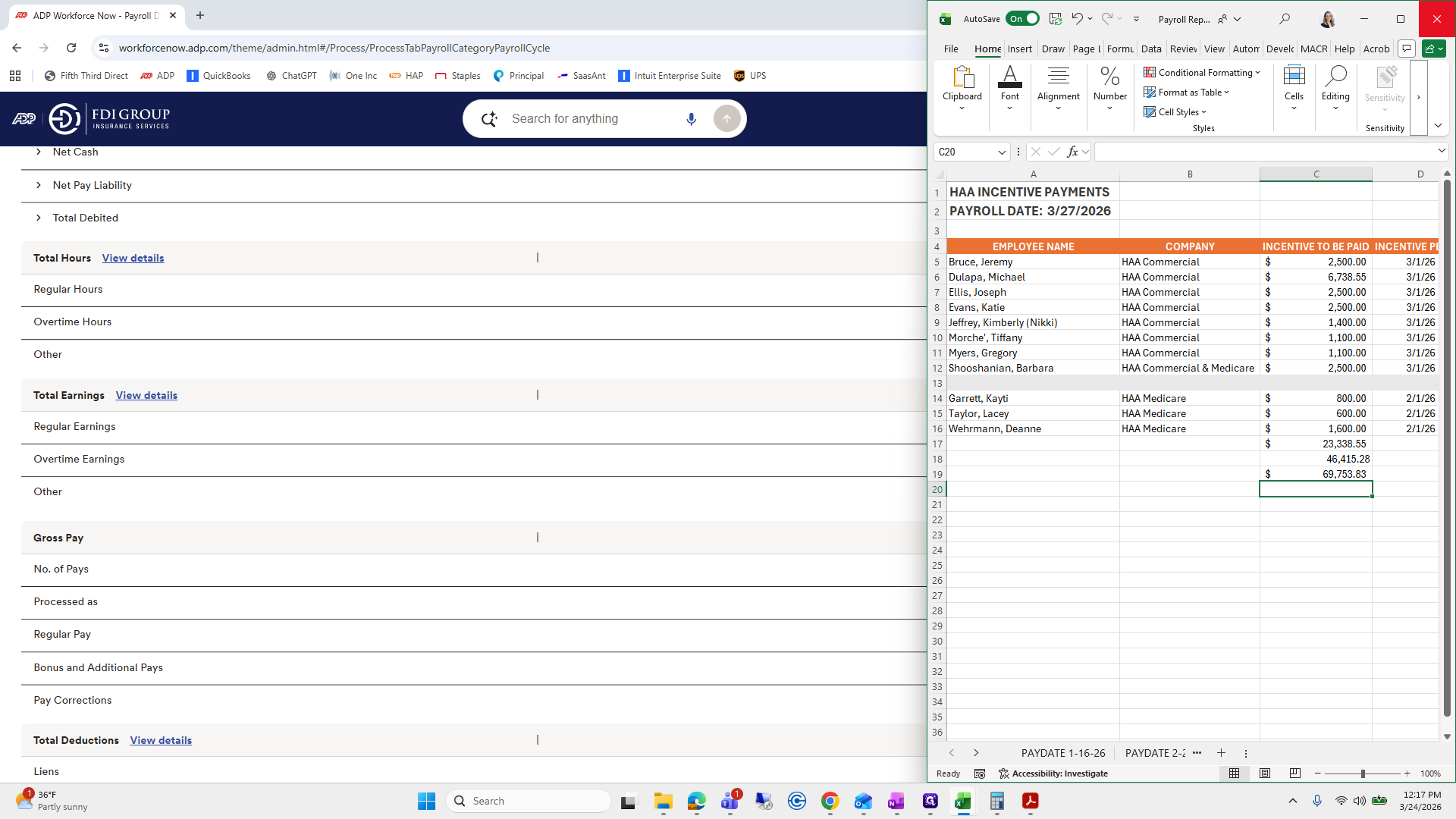The image size is (1456, 819).
Task: Expand the Total Debited row
Action: (39, 218)
